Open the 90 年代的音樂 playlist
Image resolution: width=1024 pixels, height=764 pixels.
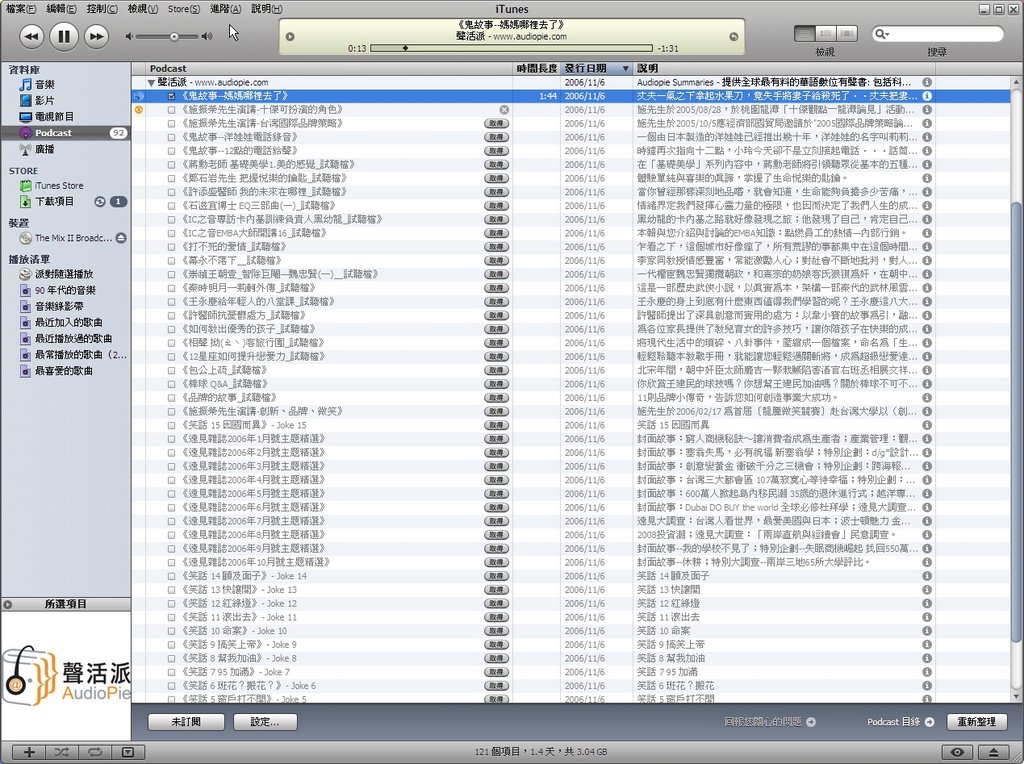pos(65,291)
